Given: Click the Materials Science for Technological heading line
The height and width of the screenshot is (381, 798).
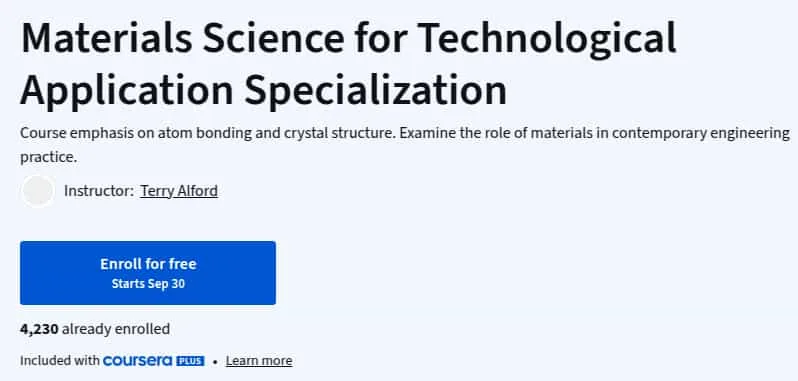Looking at the screenshot, I should 349,39.
